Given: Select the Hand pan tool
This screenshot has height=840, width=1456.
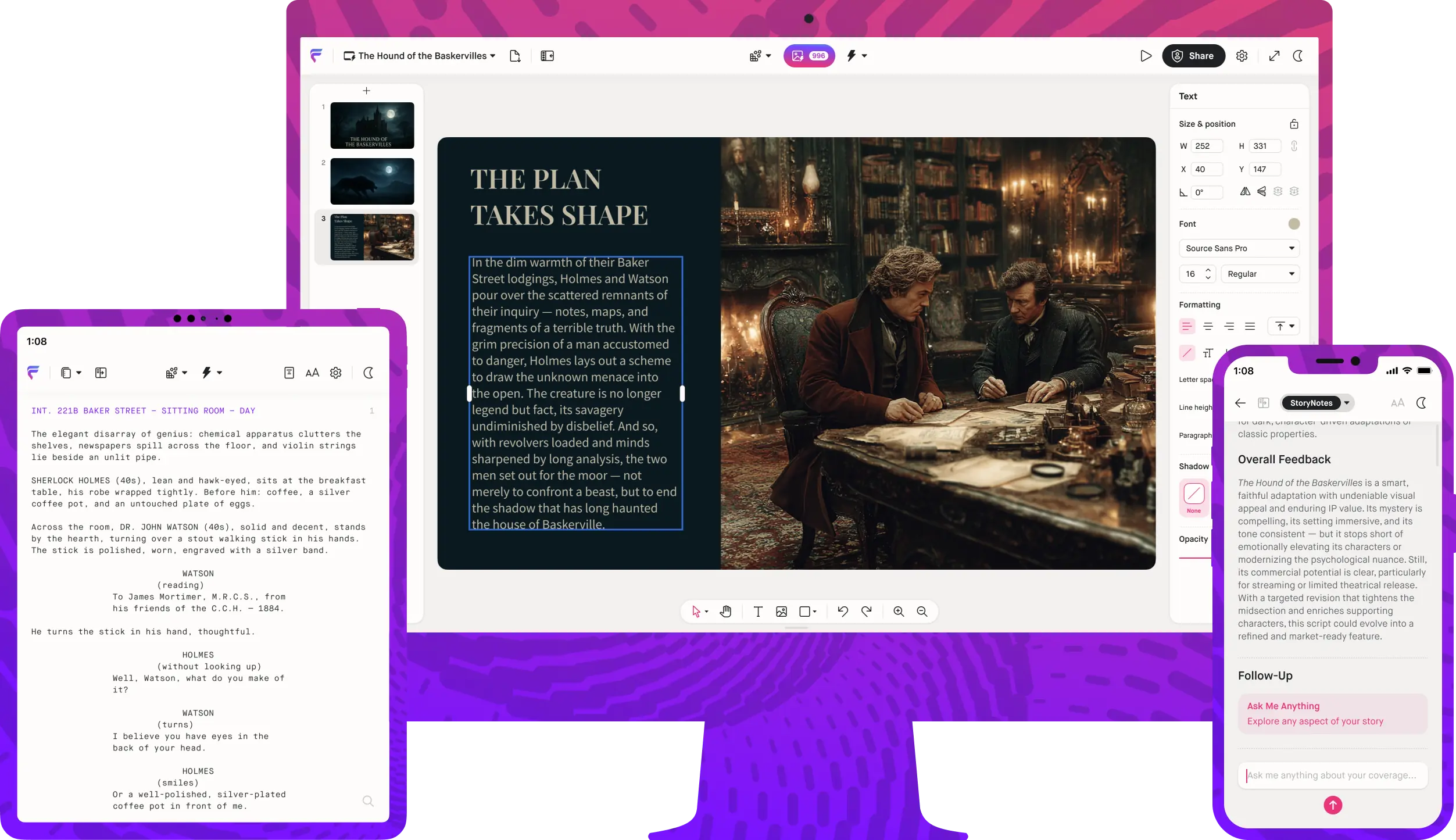Looking at the screenshot, I should [x=725, y=612].
